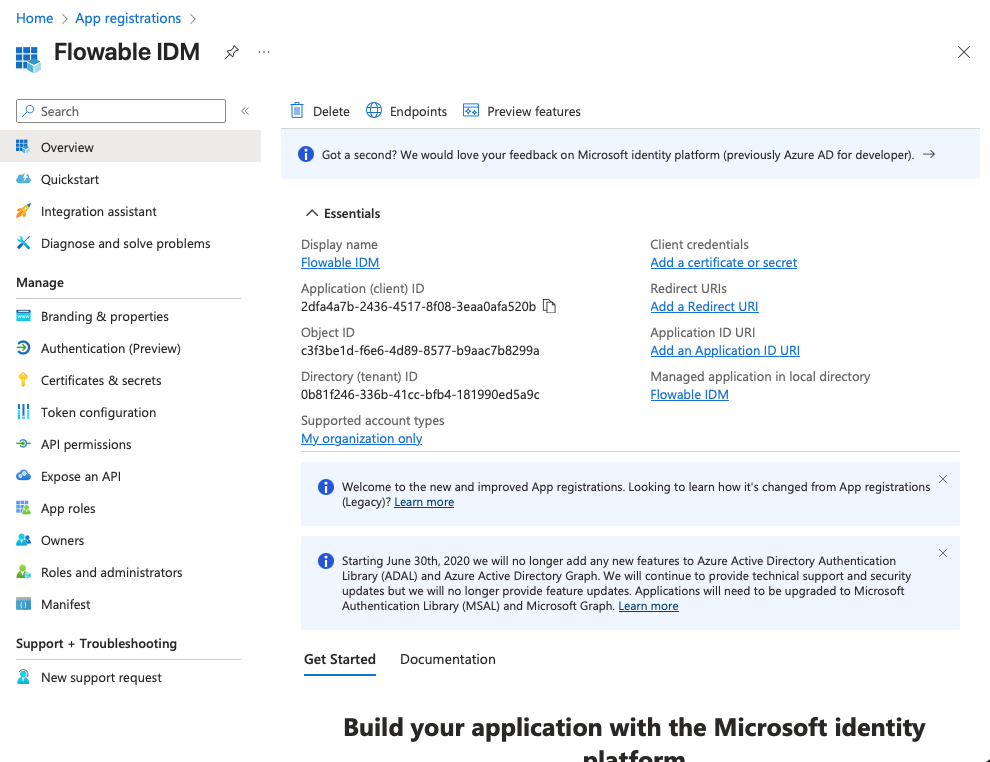Open the Endpoints panel
Screen dimensions: 990x762
pos(406,111)
